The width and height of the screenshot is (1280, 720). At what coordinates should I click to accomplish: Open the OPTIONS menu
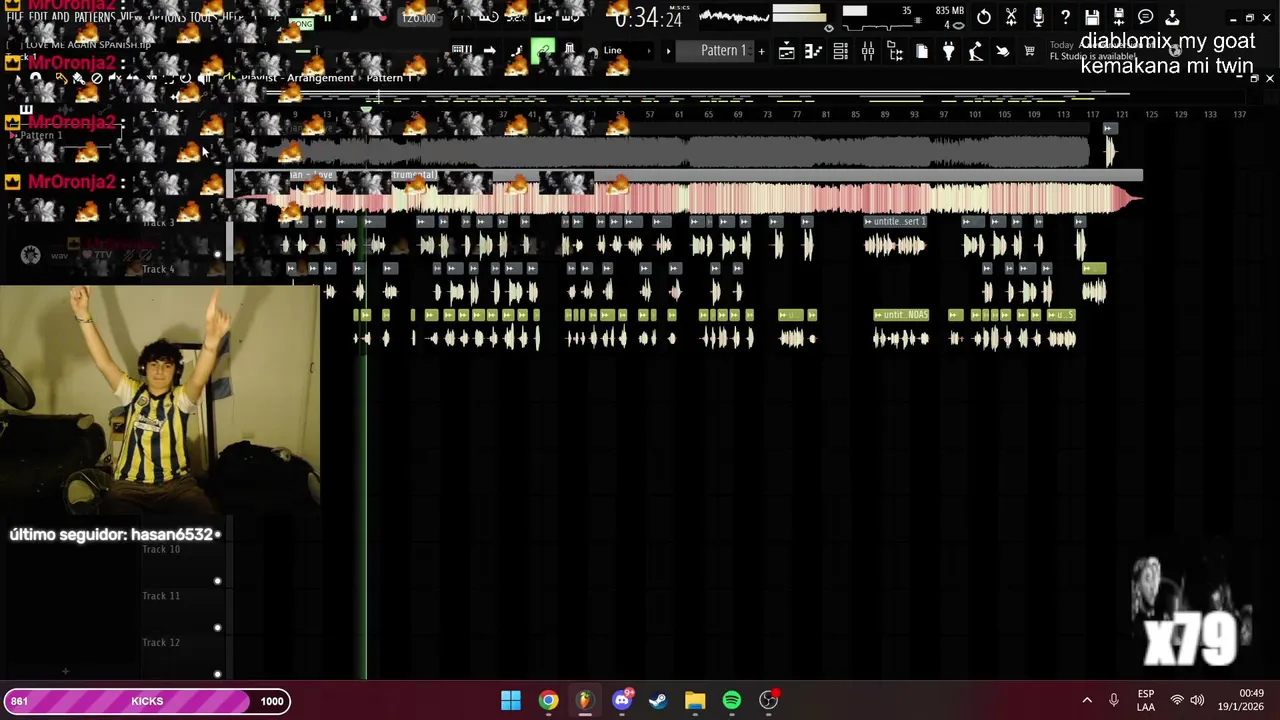point(167,18)
